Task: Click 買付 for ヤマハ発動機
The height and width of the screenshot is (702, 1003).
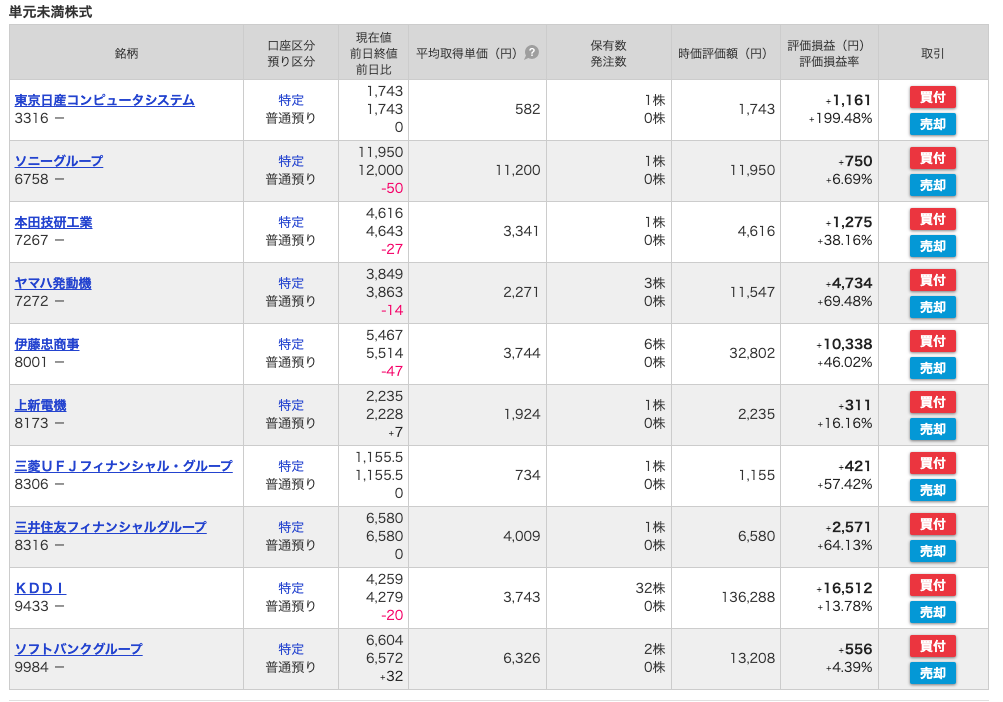Action: tap(933, 280)
